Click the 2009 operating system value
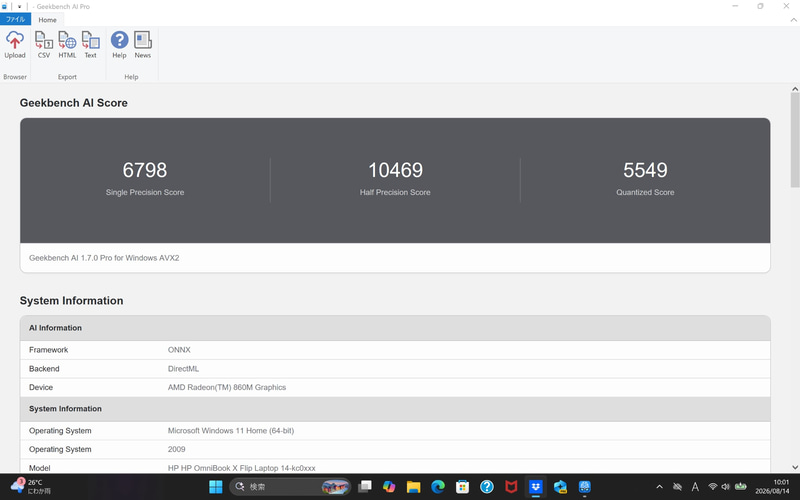This screenshot has height=500, width=800. [177, 449]
